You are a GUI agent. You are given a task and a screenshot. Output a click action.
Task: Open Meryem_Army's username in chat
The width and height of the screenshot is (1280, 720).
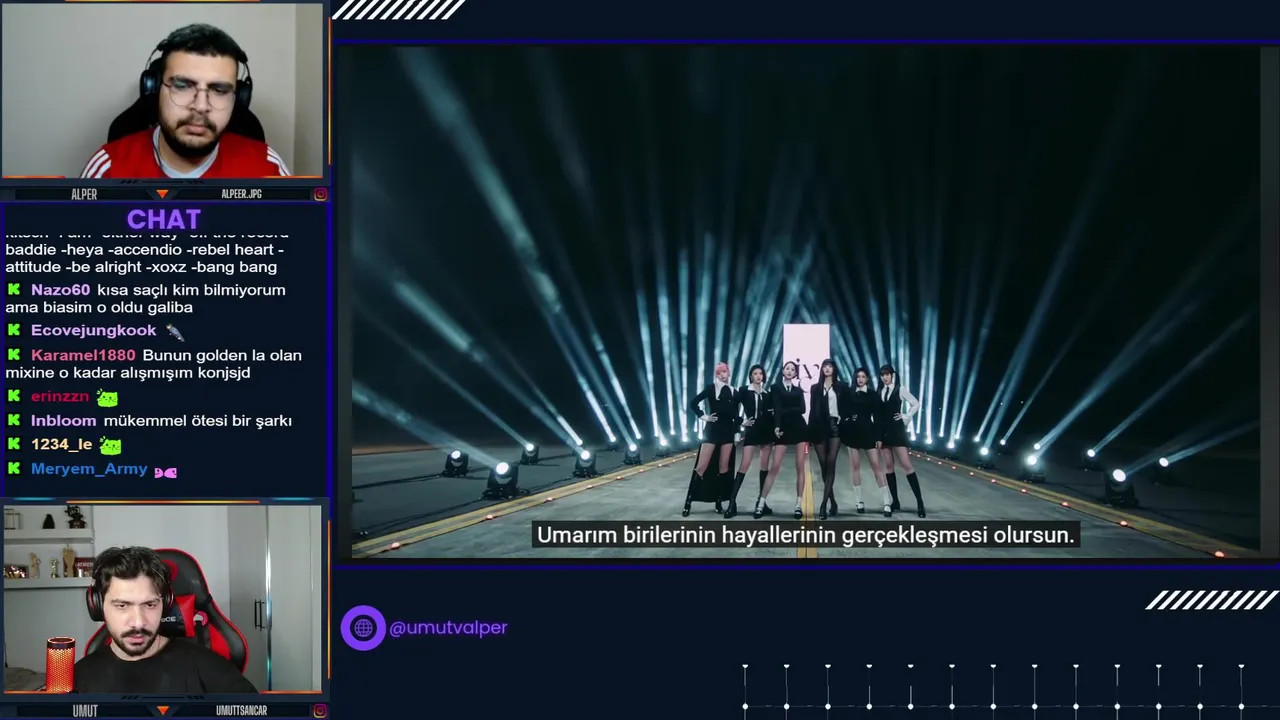point(89,469)
